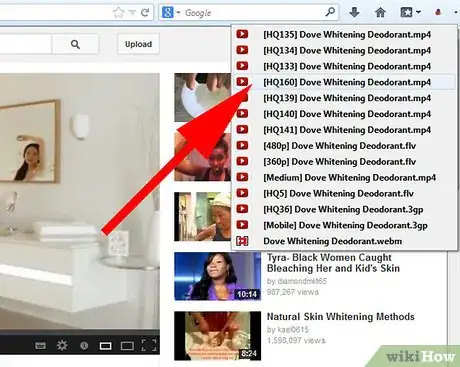Click the magnifier icon in Google search box
Screen dimensions: 460x367
pyautogui.click(x=330, y=12)
